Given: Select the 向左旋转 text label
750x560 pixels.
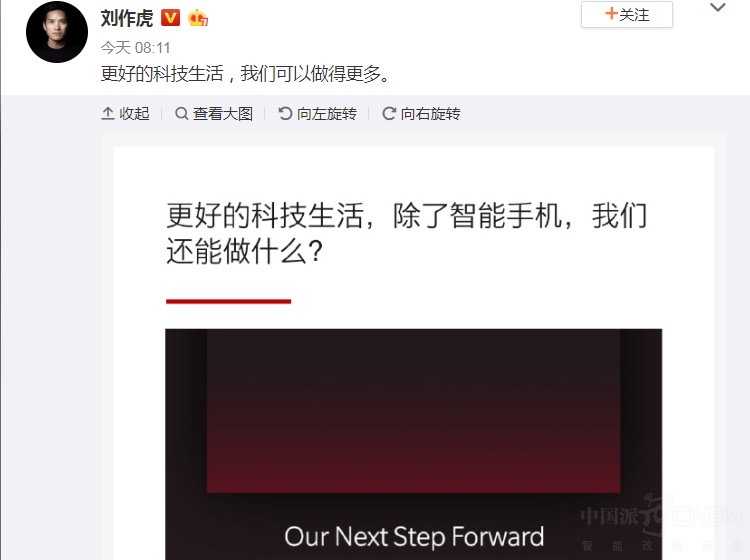Looking at the screenshot, I should click(327, 114).
